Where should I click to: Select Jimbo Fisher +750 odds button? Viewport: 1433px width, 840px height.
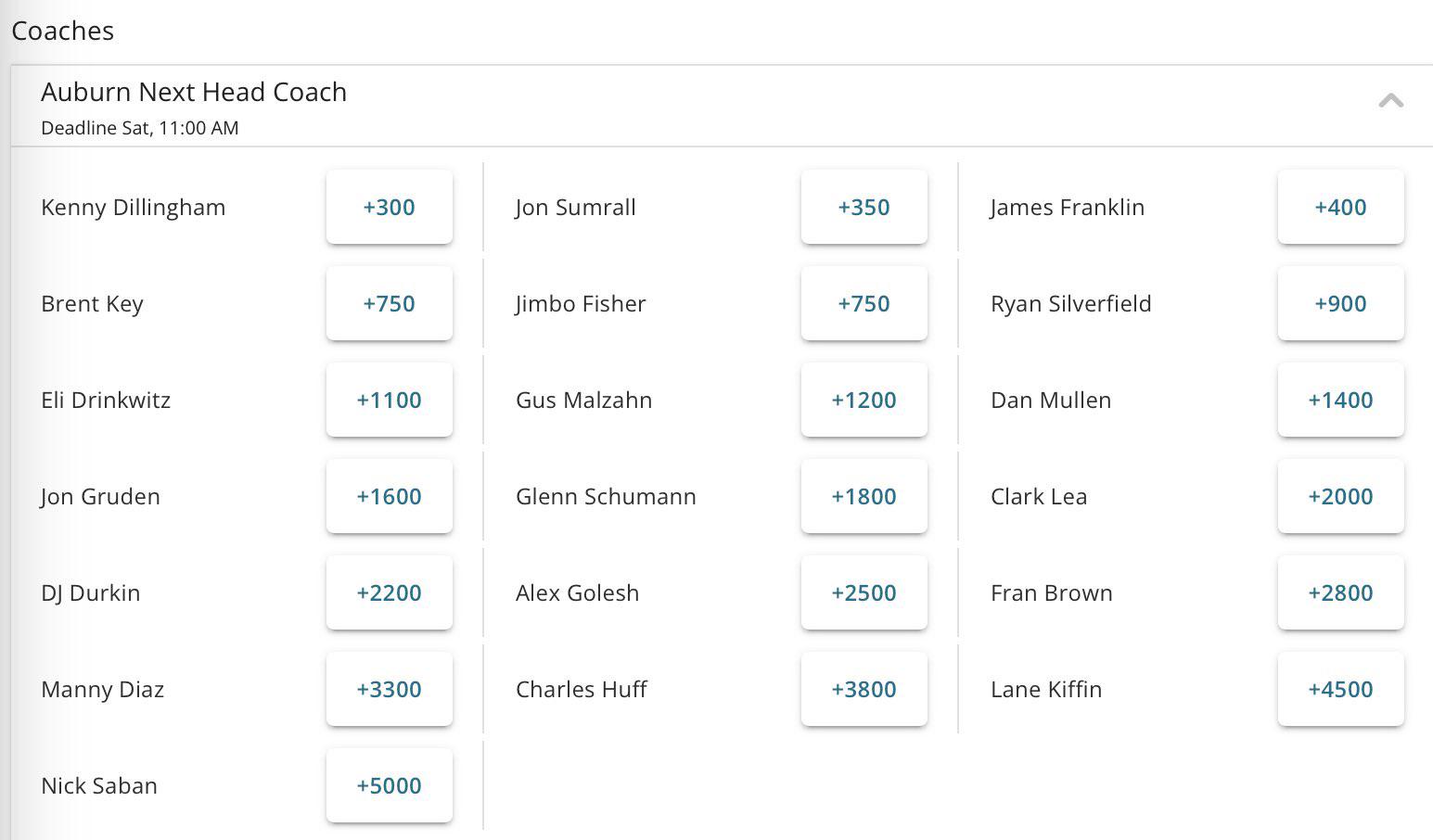point(864,303)
